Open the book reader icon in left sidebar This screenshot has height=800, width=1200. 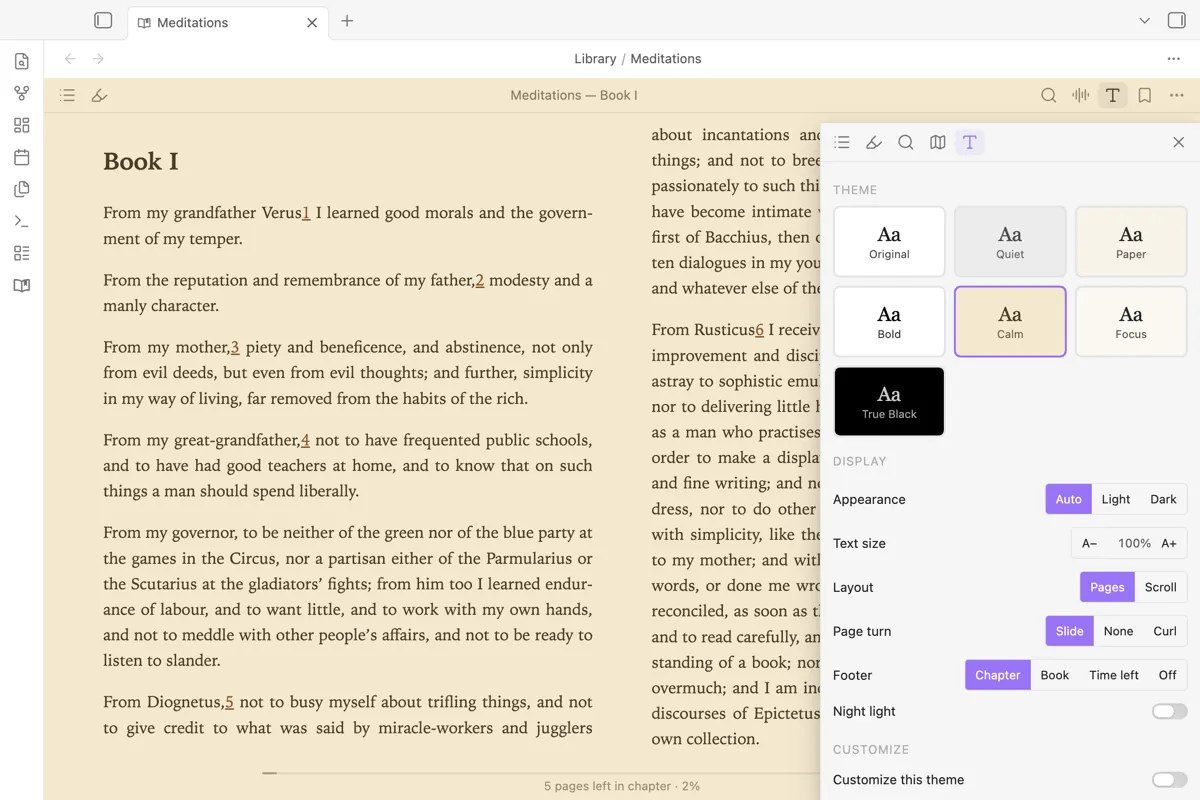pyautogui.click(x=22, y=285)
